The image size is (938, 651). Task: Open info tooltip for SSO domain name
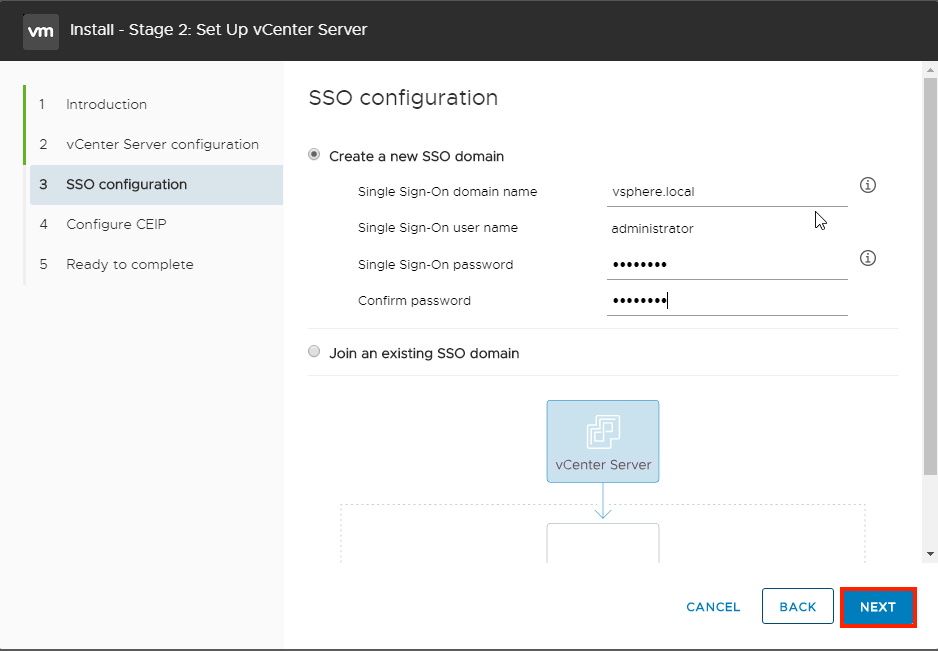pos(867,185)
